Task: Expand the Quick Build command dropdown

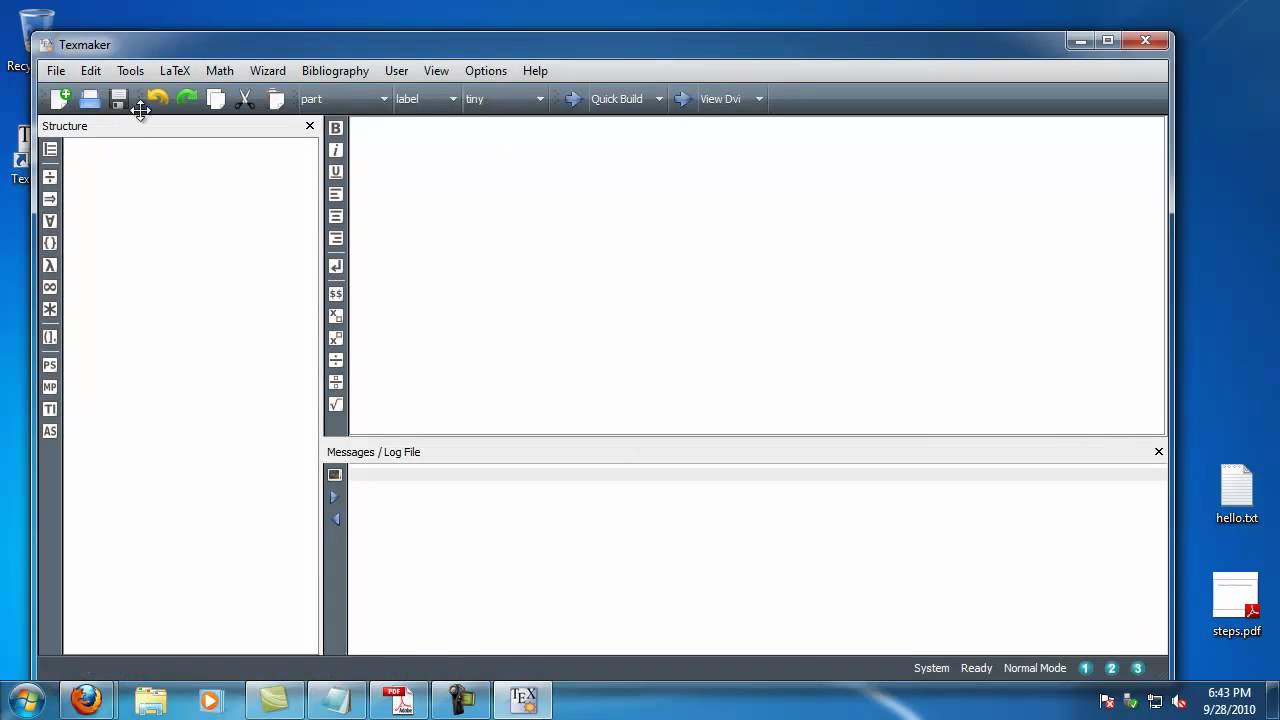Action: click(659, 98)
